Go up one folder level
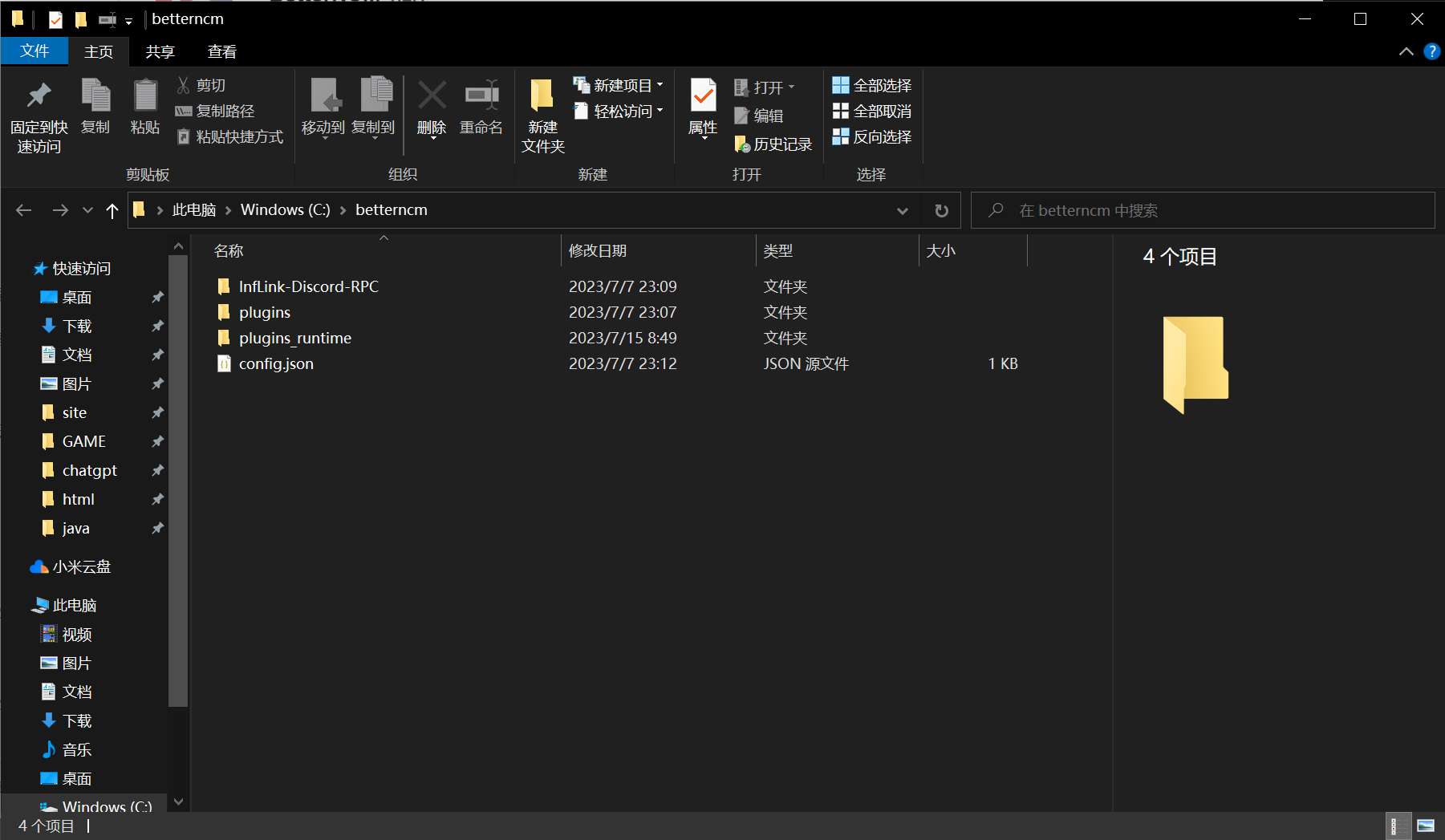The image size is (1445, 840). [x=112, y=210]
